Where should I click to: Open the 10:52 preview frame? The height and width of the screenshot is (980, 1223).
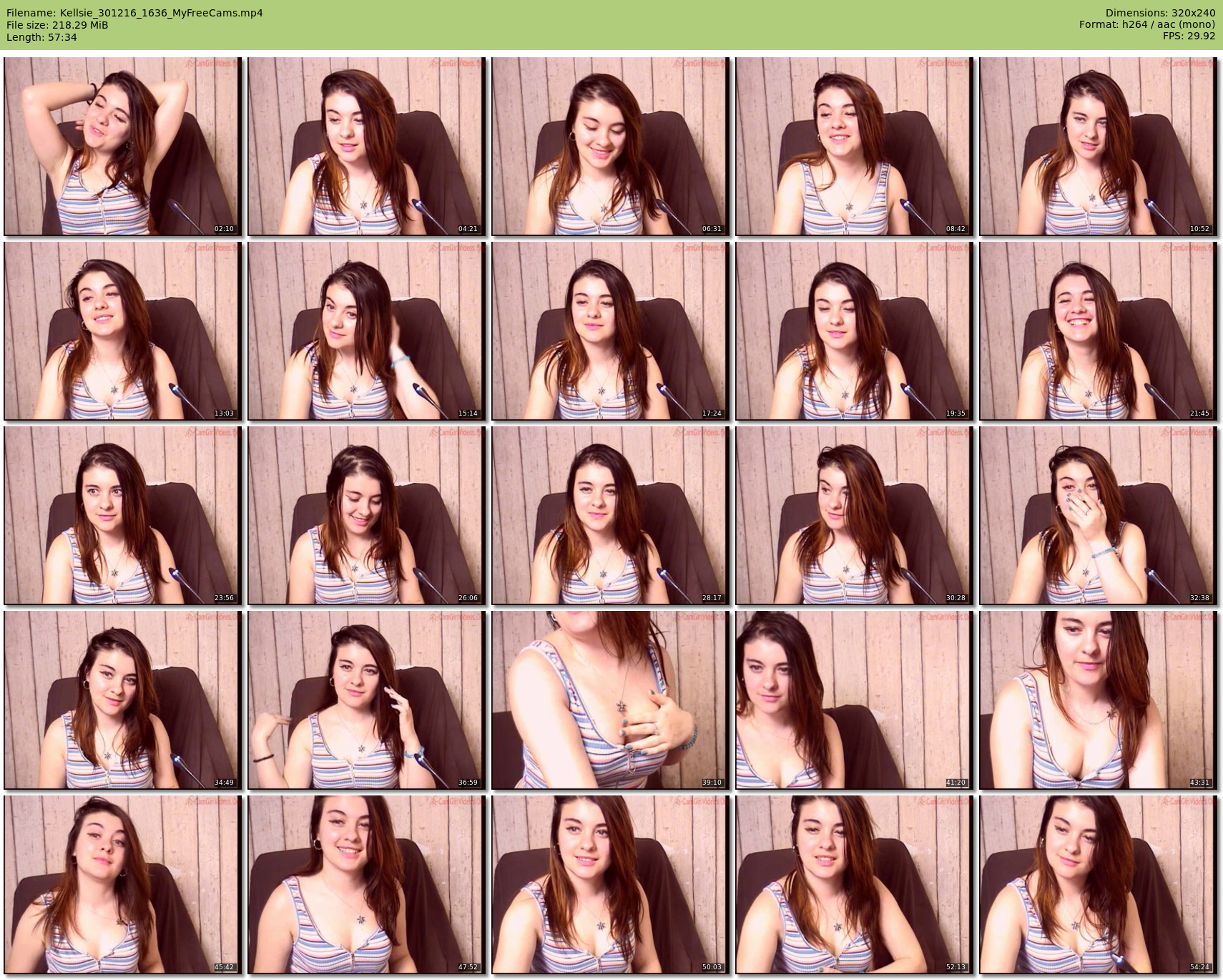1099,146
